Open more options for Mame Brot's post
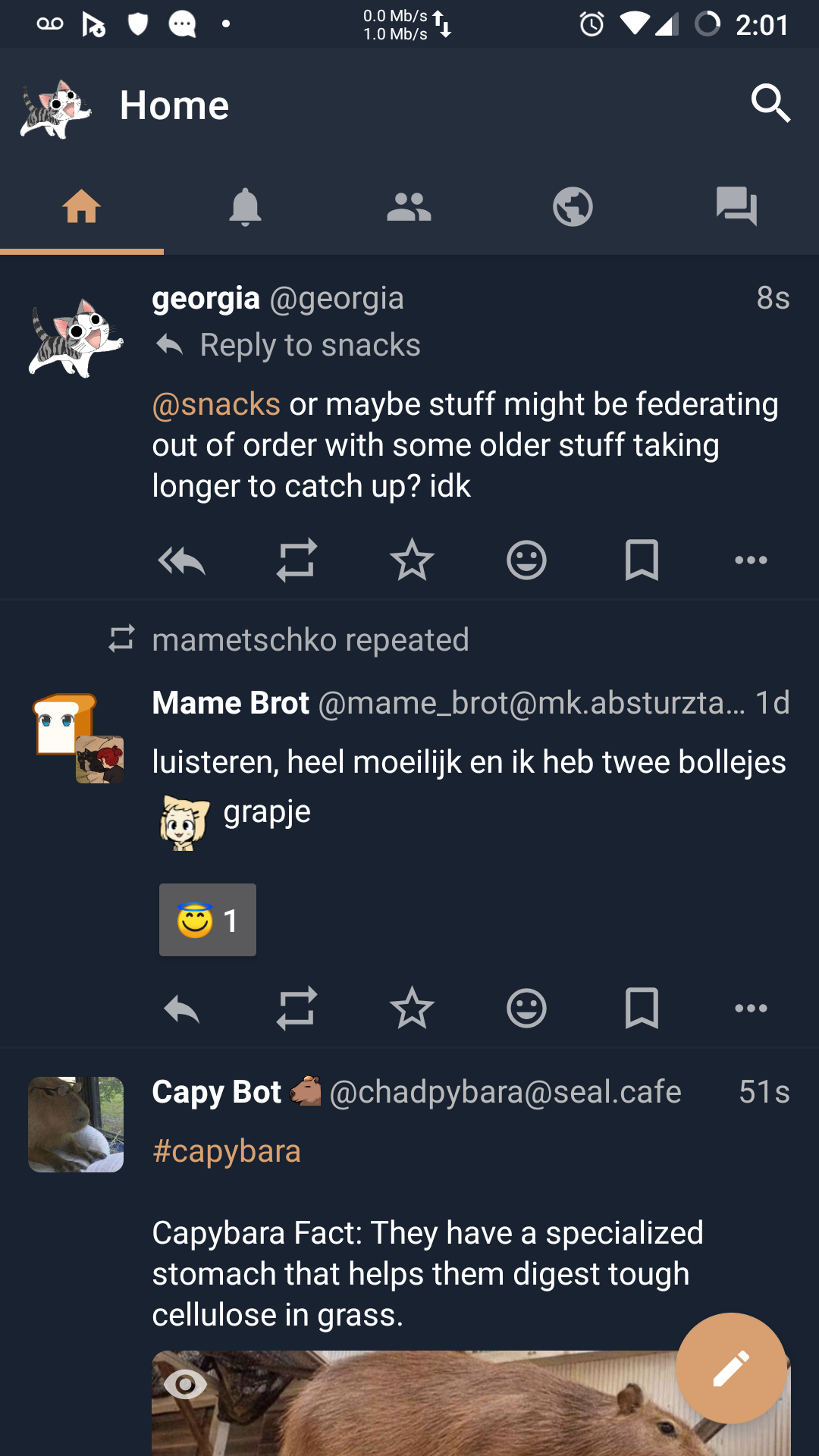Viewport: 819px width, 1456px height. (751, 1009)
